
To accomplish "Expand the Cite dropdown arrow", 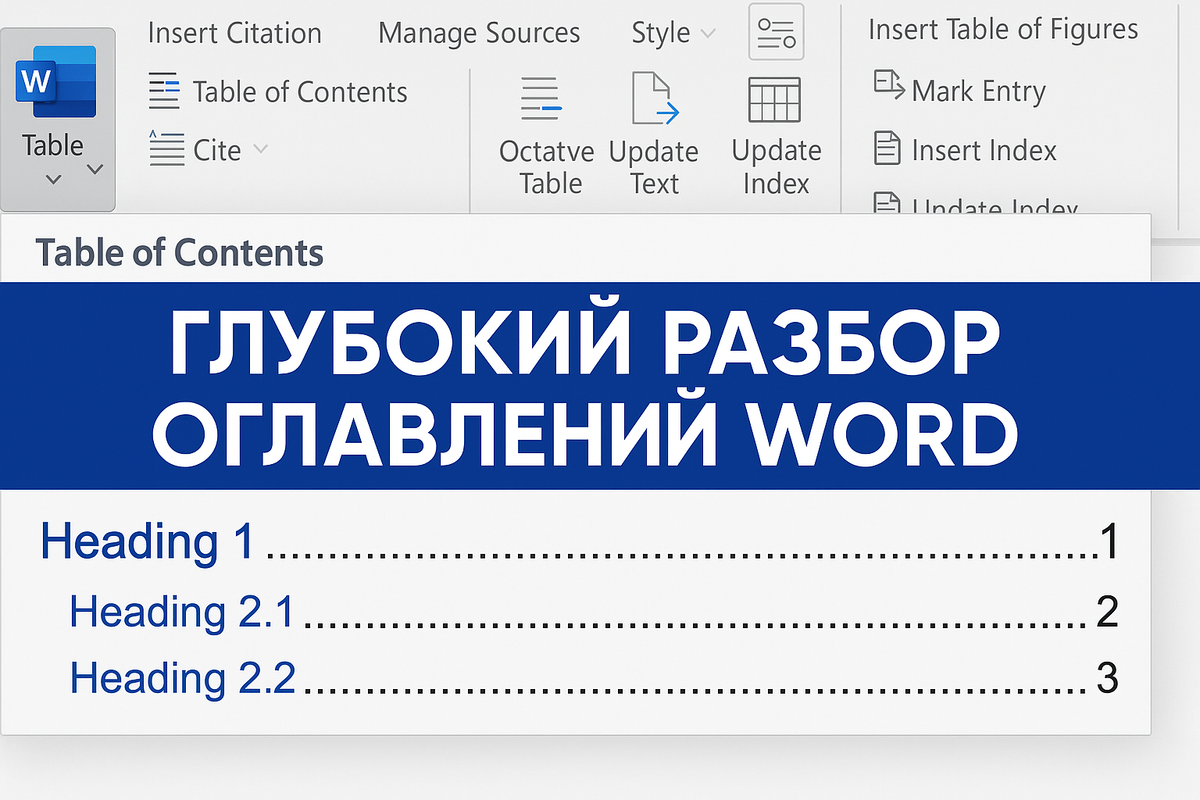I will coord(261,150).
